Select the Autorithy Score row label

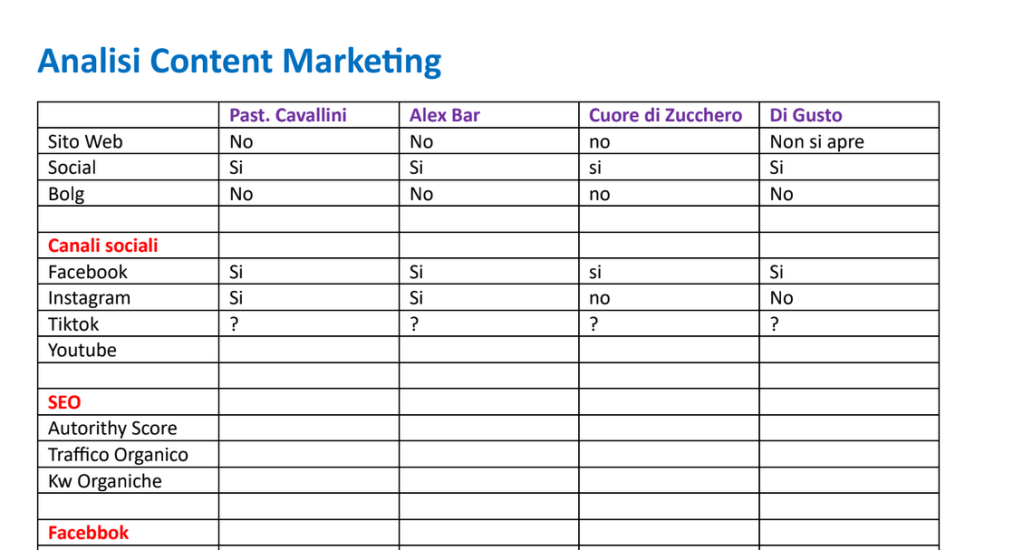(x=112, y=428)
